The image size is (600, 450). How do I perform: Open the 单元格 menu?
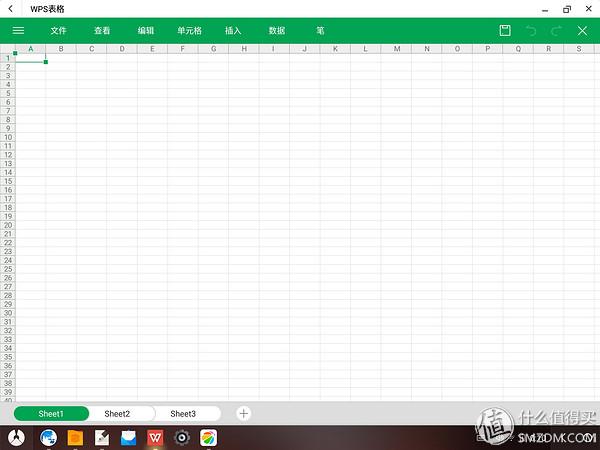coord(189,31)
